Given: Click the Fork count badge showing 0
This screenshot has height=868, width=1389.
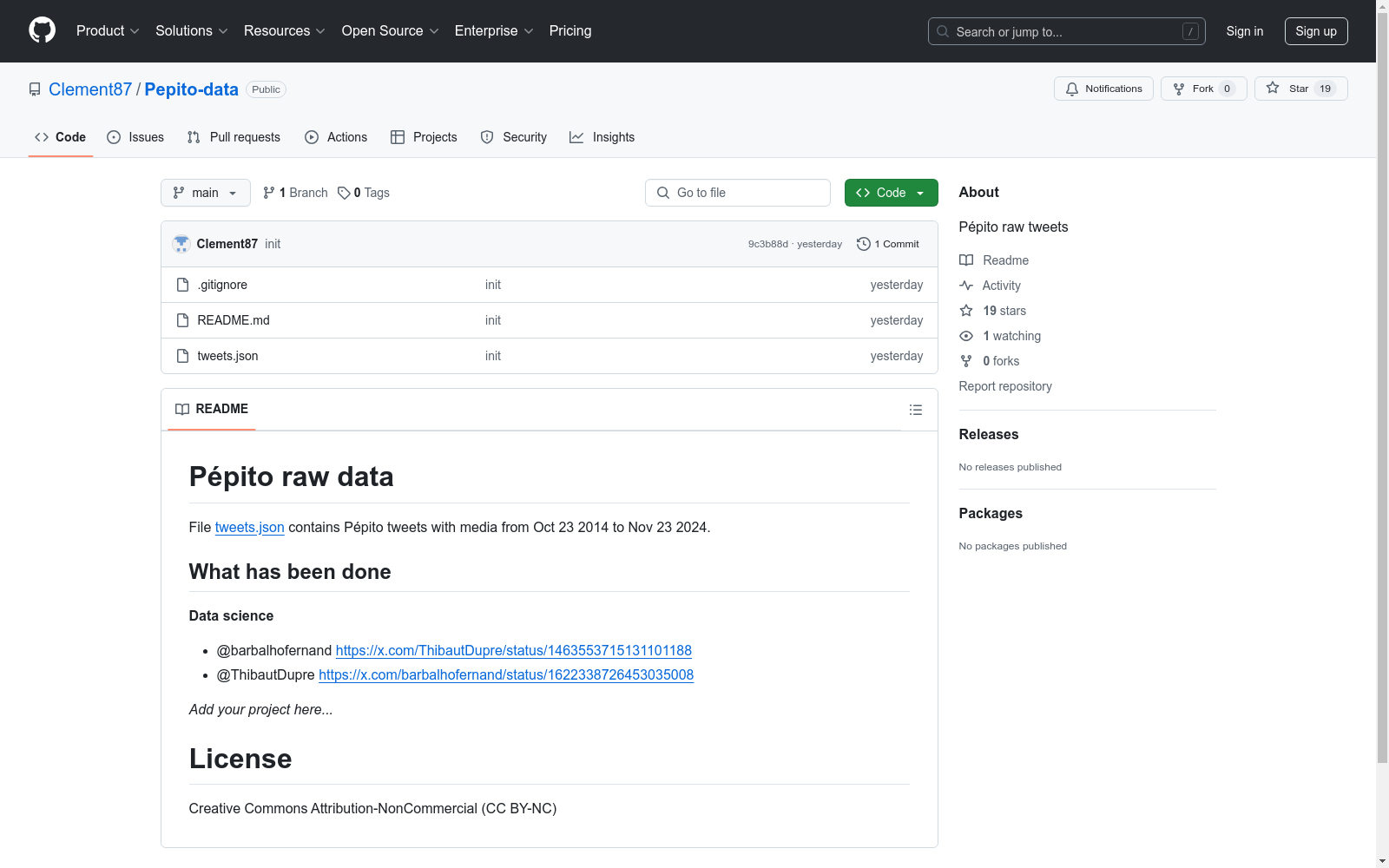Looking at the screenshot, I should (1227, 89).
